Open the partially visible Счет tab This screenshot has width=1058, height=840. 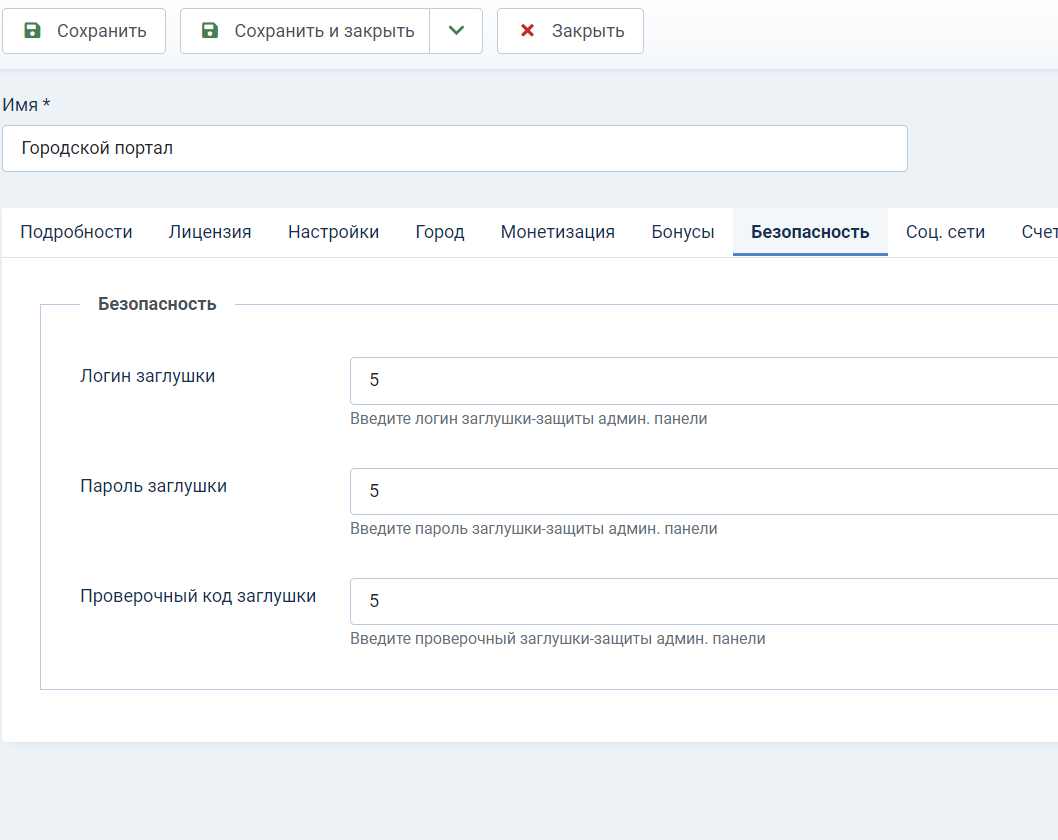1038,232
